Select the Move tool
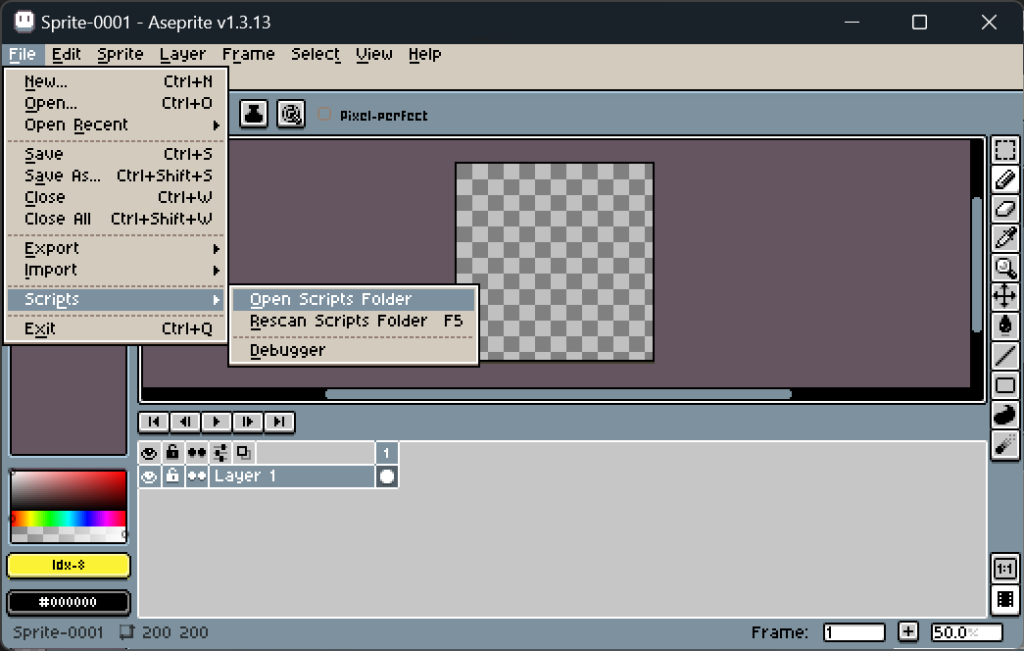The height and width of the screenshot is (651, 1024). point(1005,296)
